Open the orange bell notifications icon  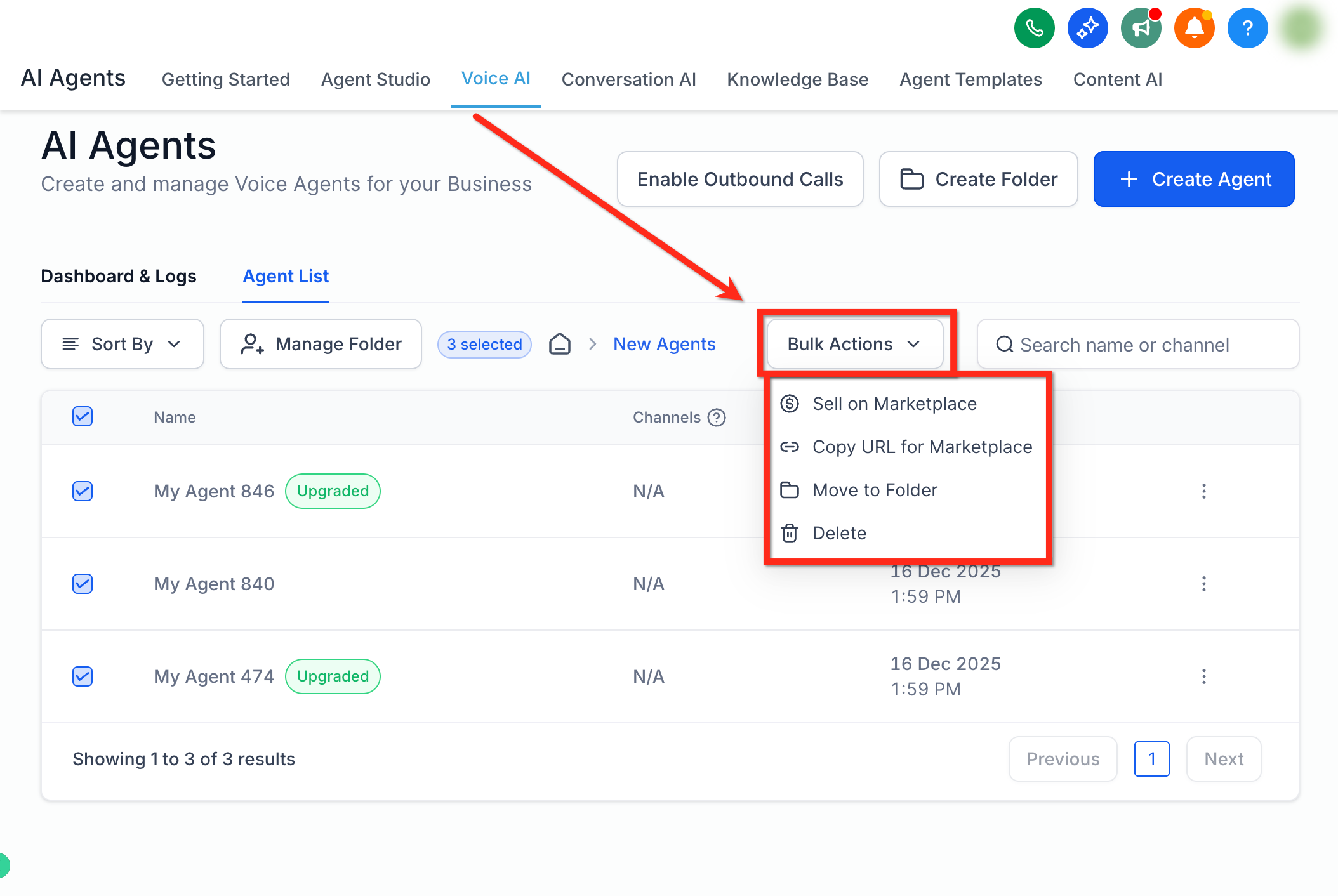(1194, 28)
